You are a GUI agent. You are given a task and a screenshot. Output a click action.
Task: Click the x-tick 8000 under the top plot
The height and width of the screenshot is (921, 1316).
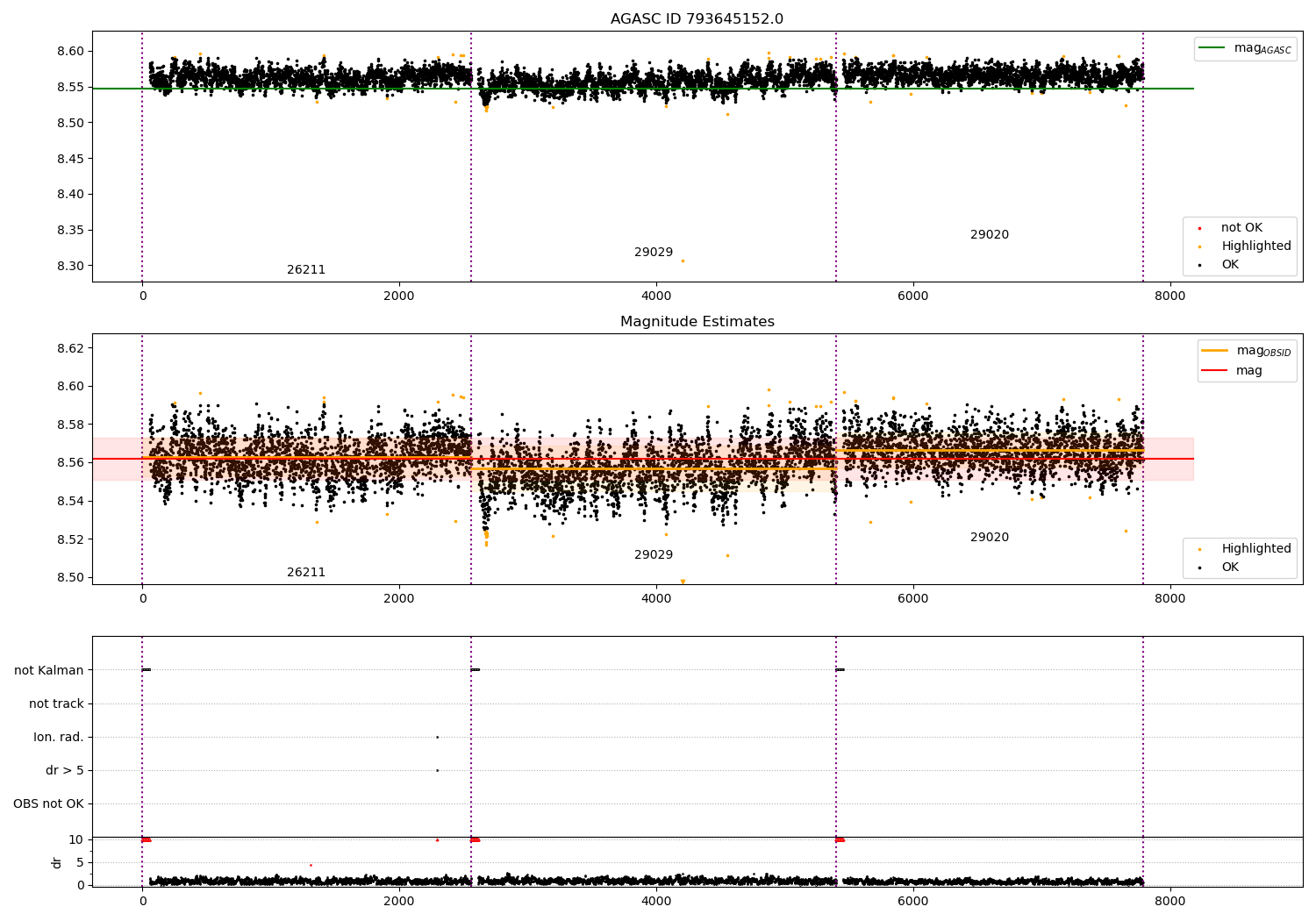pos(1169,296)
